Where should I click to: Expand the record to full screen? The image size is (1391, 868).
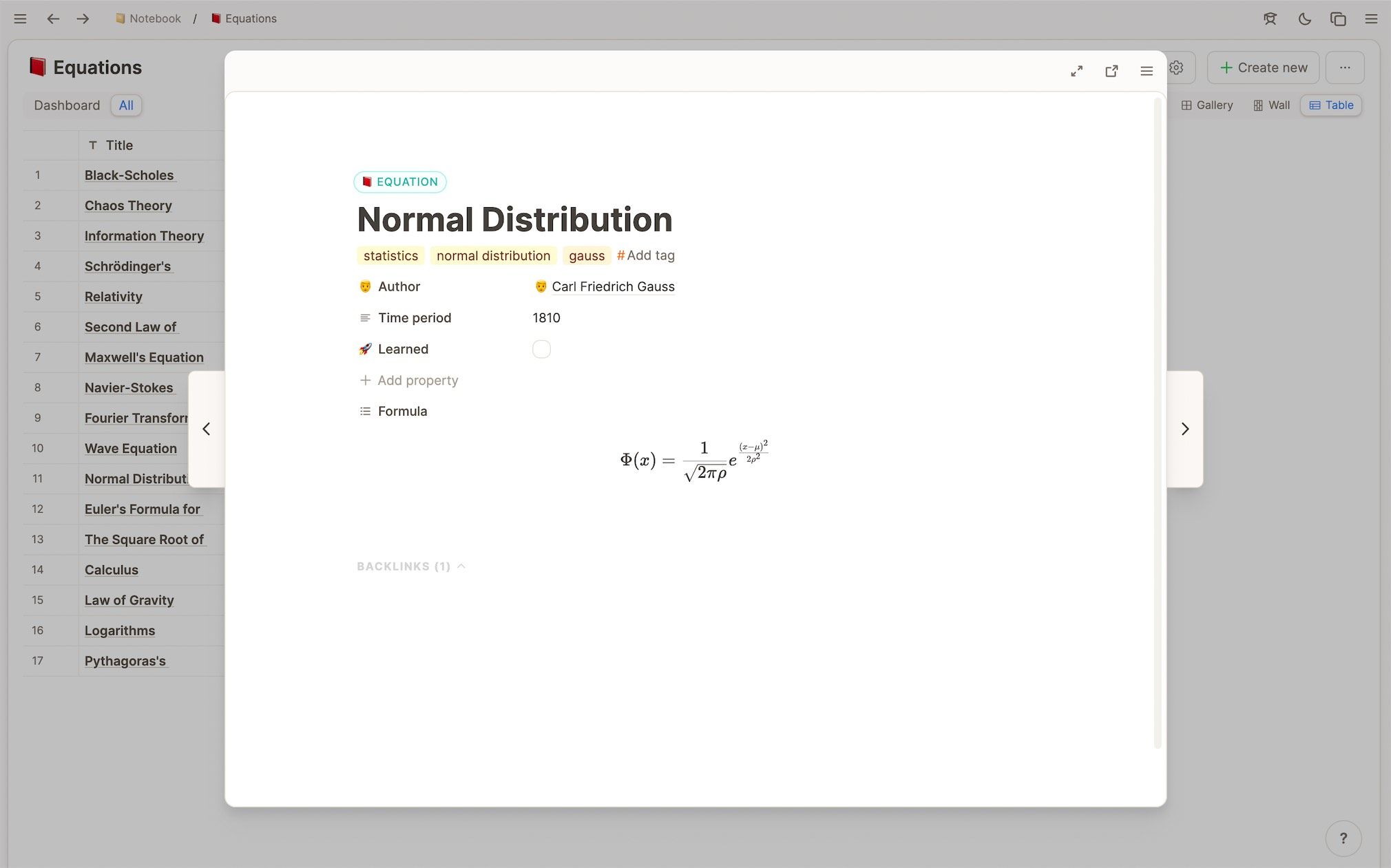click(1077, 70)
